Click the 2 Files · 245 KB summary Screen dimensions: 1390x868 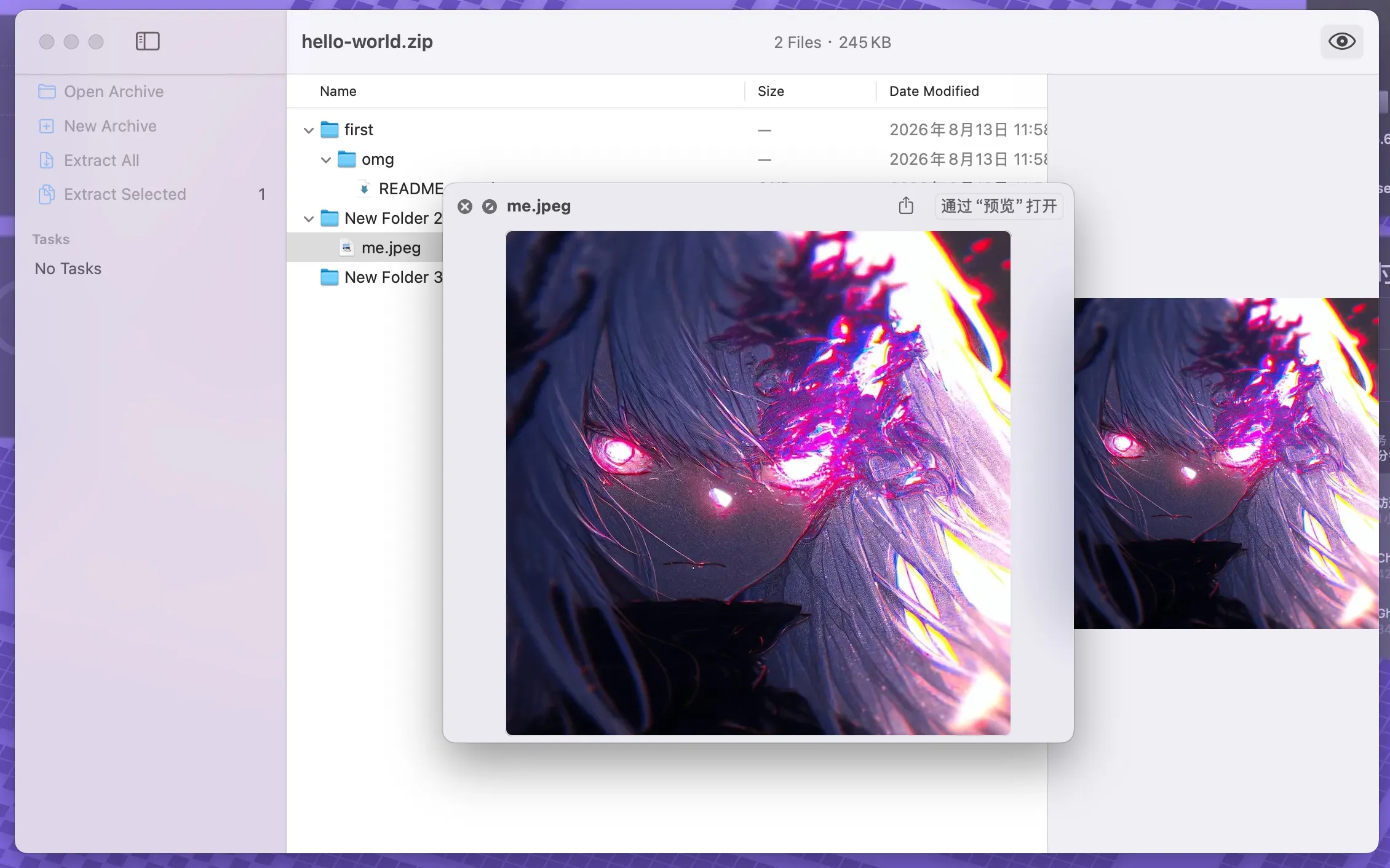pos(832,42)
